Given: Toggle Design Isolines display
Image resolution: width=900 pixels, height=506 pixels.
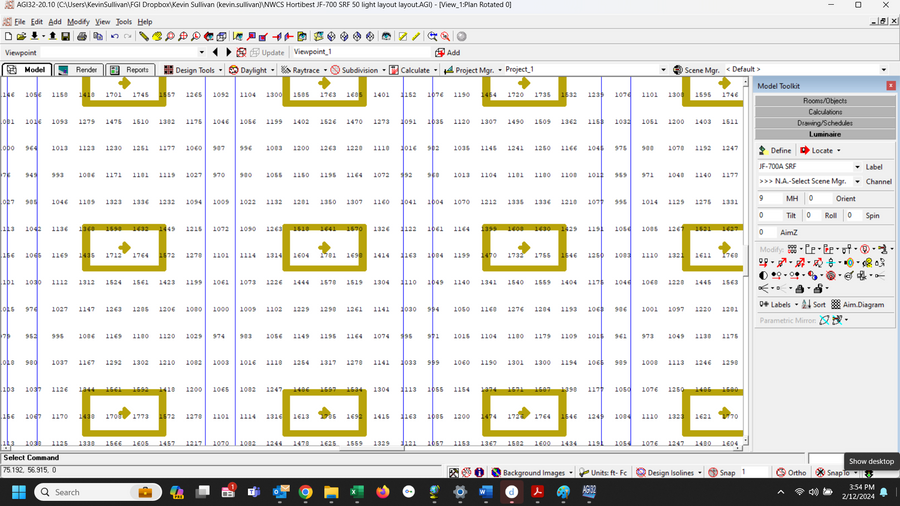Looking at the screenshot, I should tap(665, 472).
